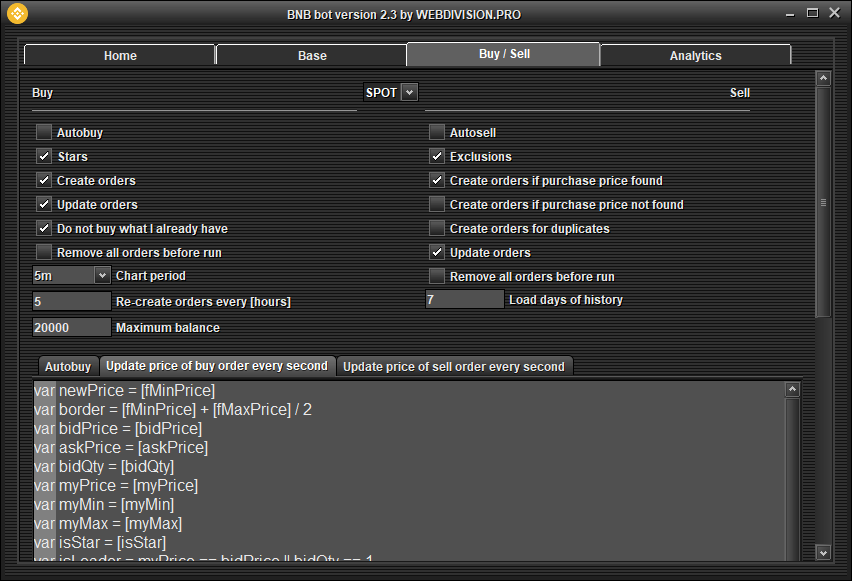Switch to the Analytics tab
This screenshot has width=852, height=581.
click(695, 55)
